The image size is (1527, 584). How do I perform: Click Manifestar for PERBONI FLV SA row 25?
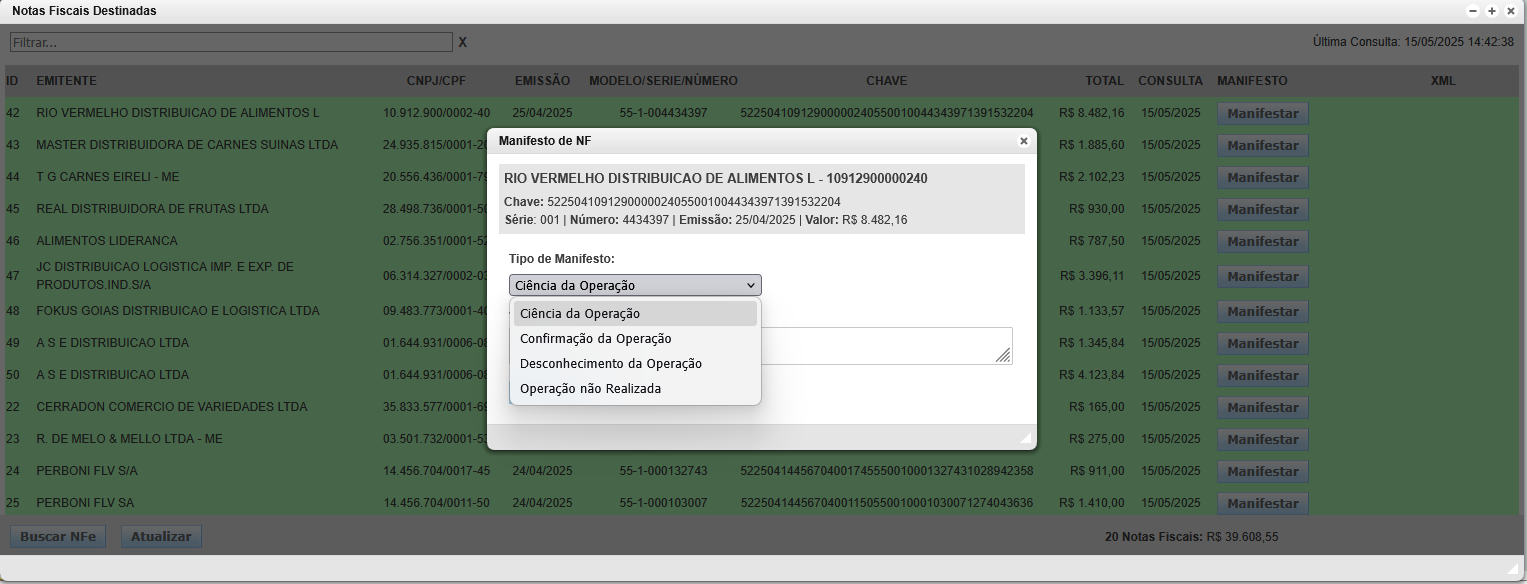1262,504
